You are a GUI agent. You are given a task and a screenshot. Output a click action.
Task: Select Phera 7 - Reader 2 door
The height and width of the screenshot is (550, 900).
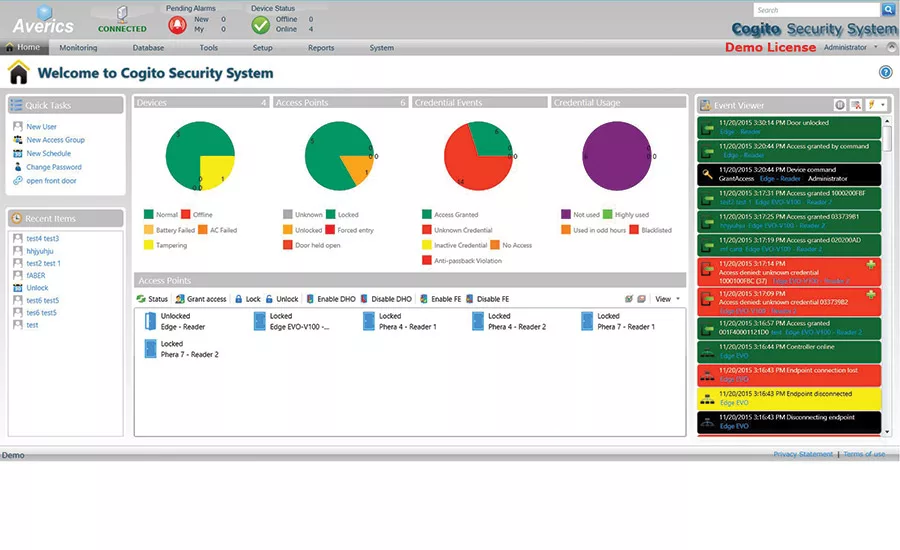182,349
